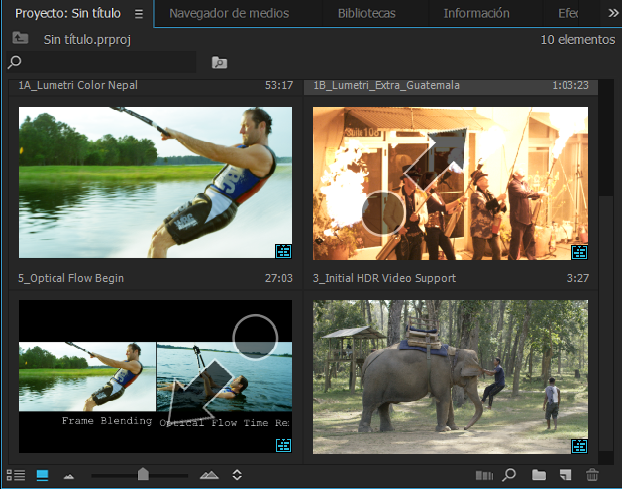Click the New Item icon
Image resolution: width=622 pixels, height=489 pixels.
[565, 475]
